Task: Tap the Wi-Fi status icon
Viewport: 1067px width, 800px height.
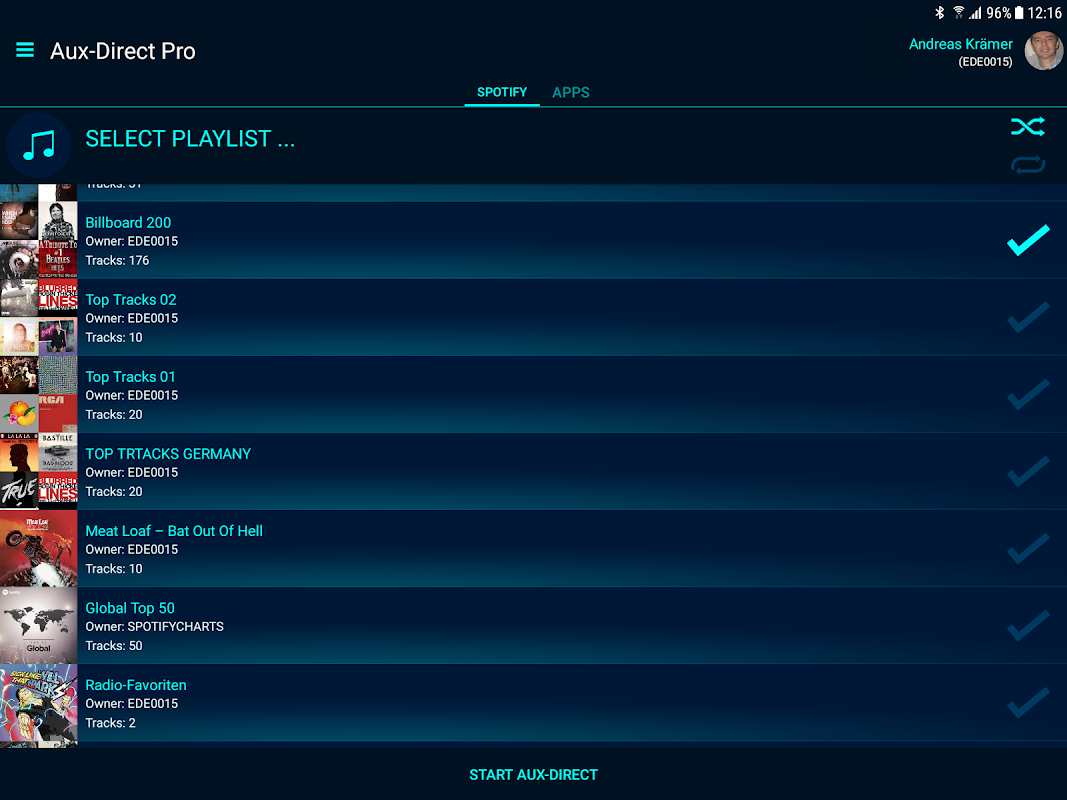Action: [958, 12]
